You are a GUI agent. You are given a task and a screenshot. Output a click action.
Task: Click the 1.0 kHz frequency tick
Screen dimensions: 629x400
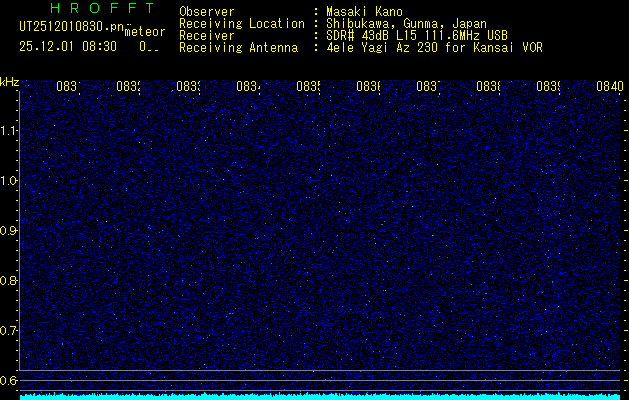point(9,180)
